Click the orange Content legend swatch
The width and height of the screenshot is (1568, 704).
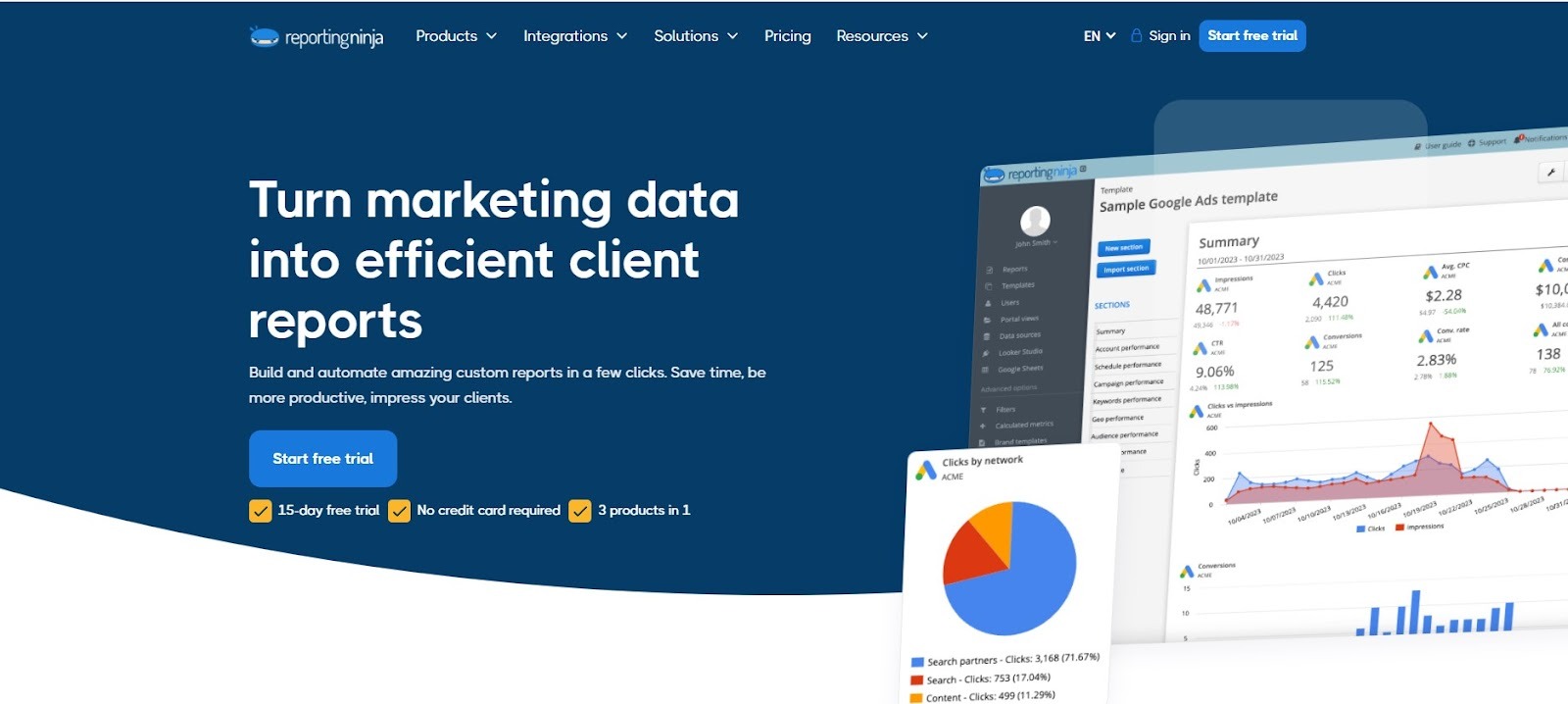(916, 698)
